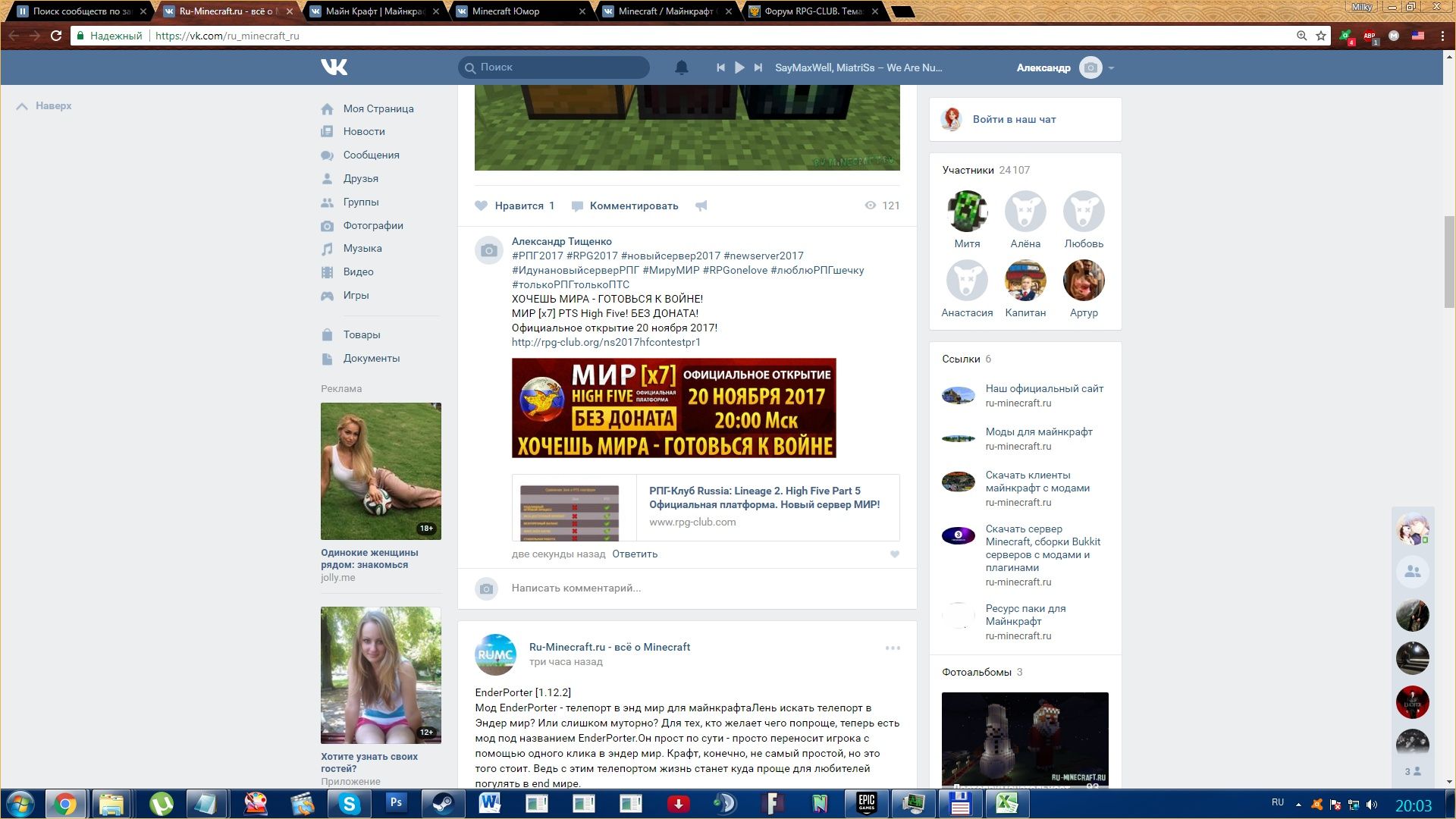The width and height of the screenshot is (1456, 819).
Task: Click the Одинокие женщины рядом ad
Action: 381,493
